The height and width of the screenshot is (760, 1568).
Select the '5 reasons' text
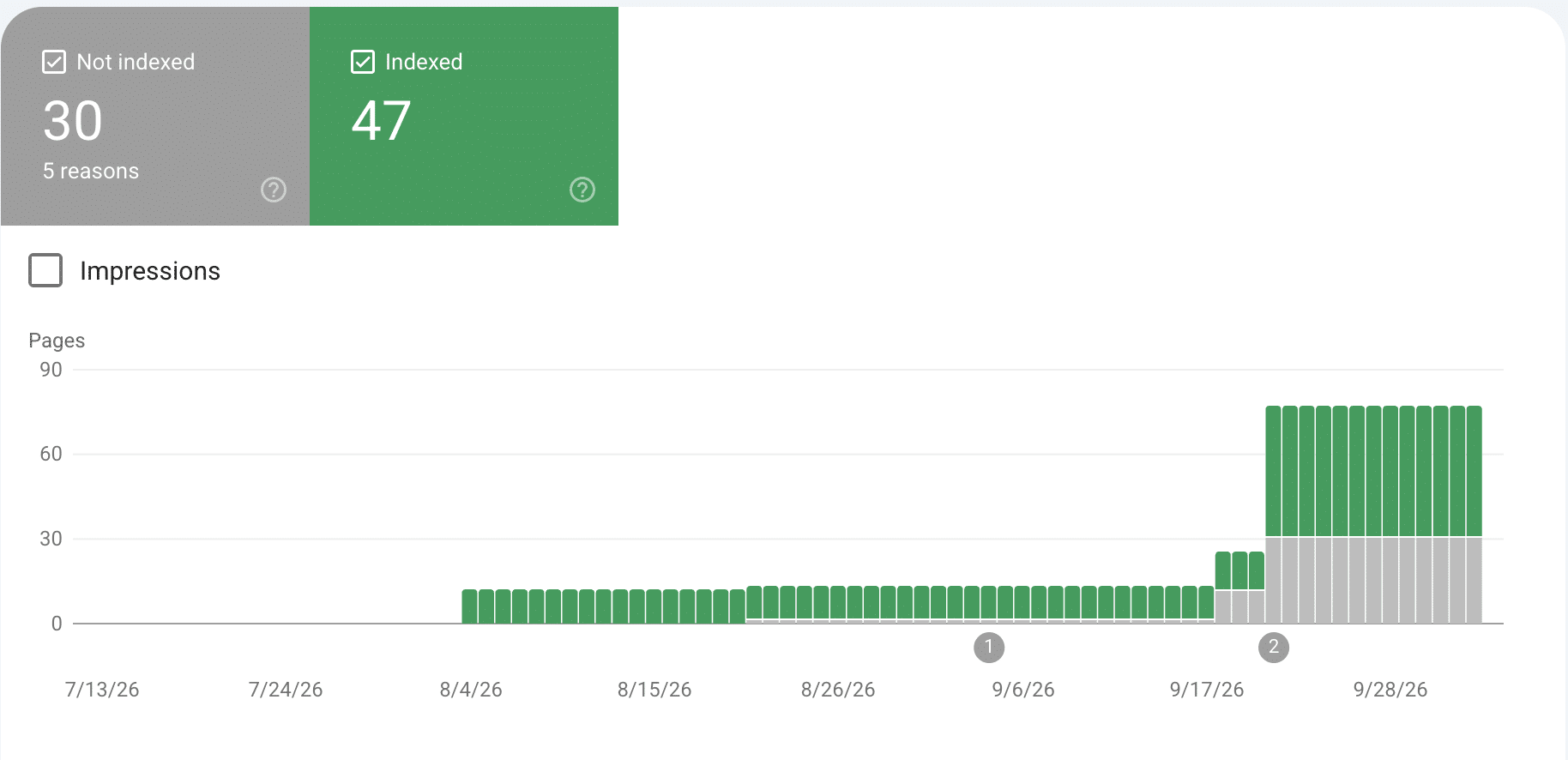[91, 172]
